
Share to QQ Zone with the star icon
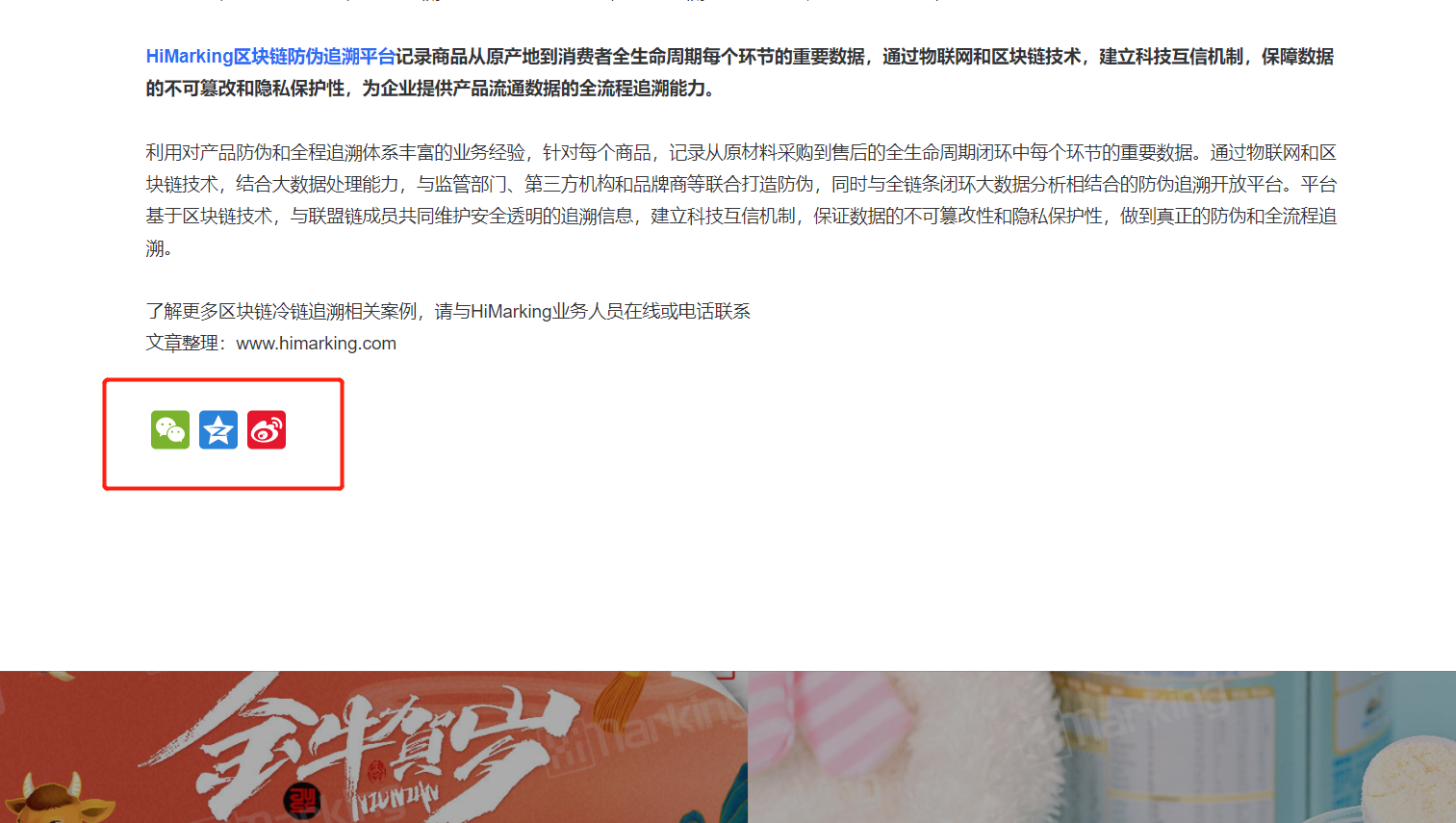(218, 430)
